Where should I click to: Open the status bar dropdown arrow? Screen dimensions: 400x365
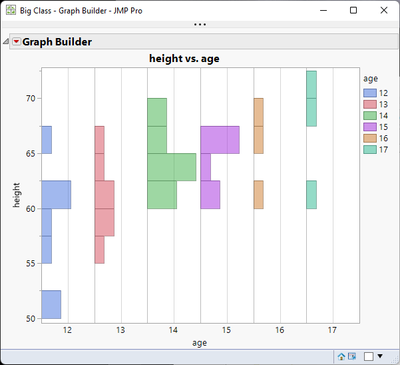[x=380, y=356]
